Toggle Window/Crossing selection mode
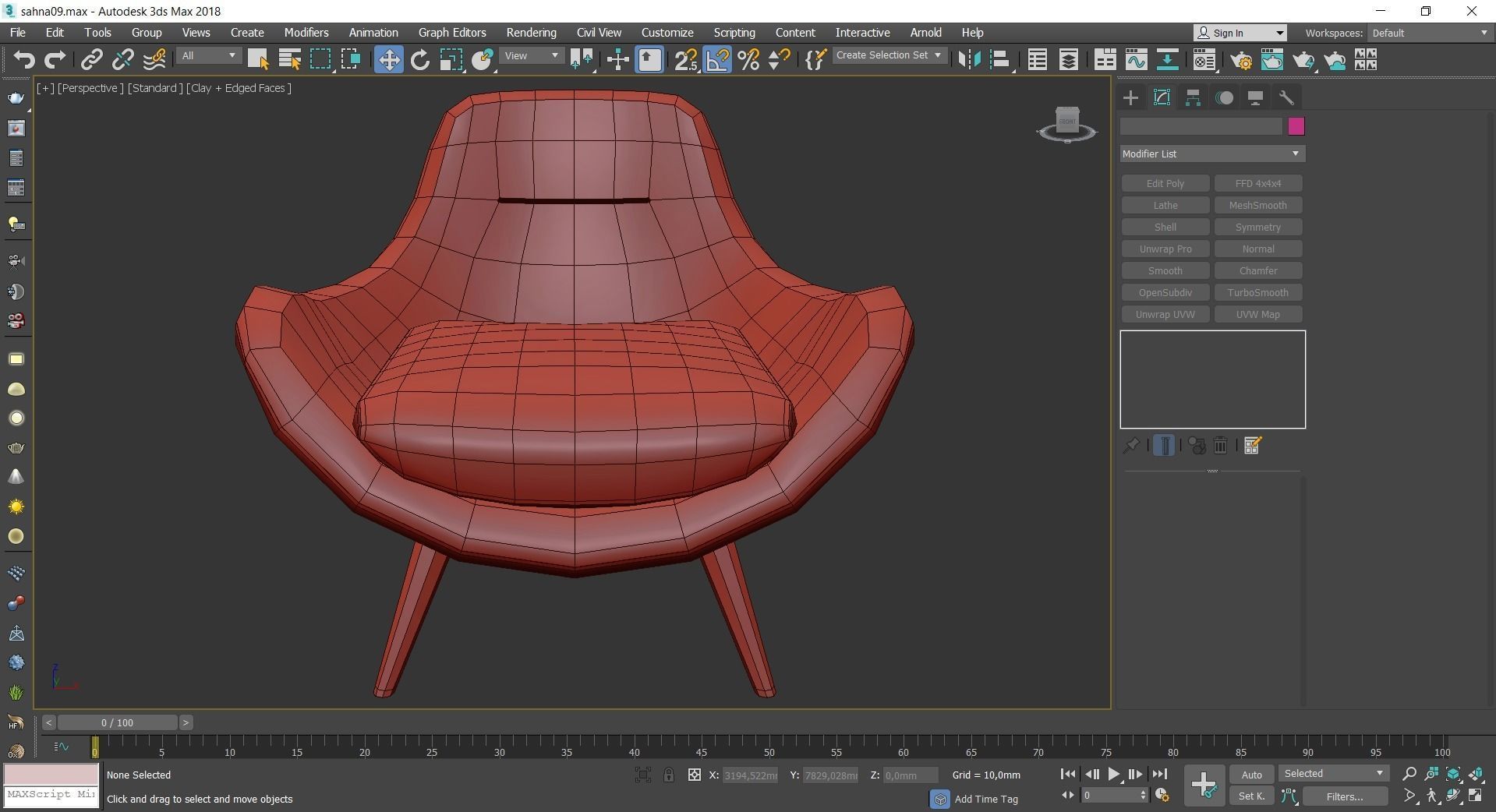 coord(351,59)
